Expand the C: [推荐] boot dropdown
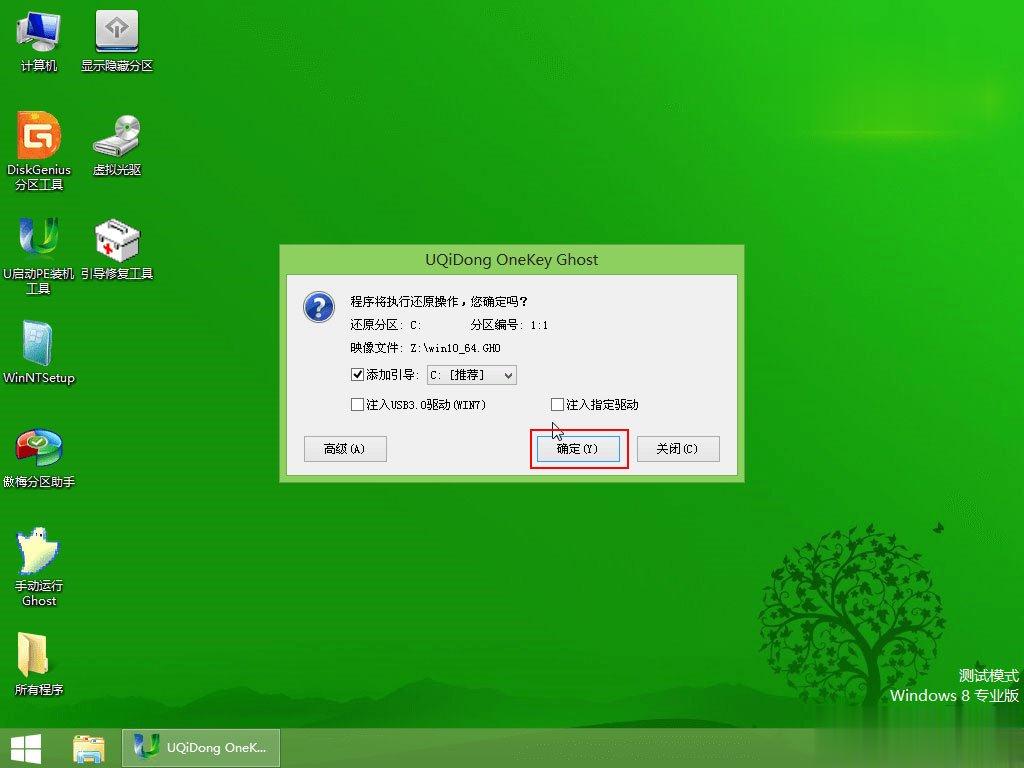The image size is (1024, 768). pyautogui.click(x=472, y=375)
